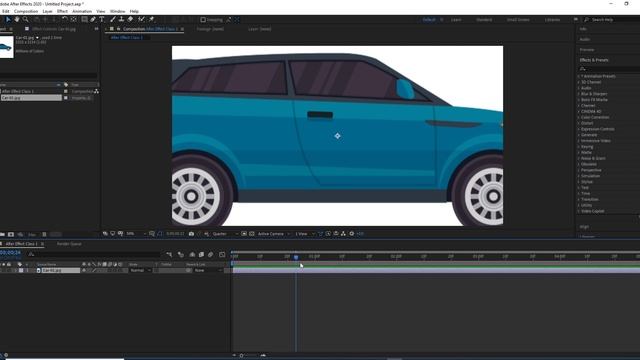Select the Hand tool

pos(17,20)
